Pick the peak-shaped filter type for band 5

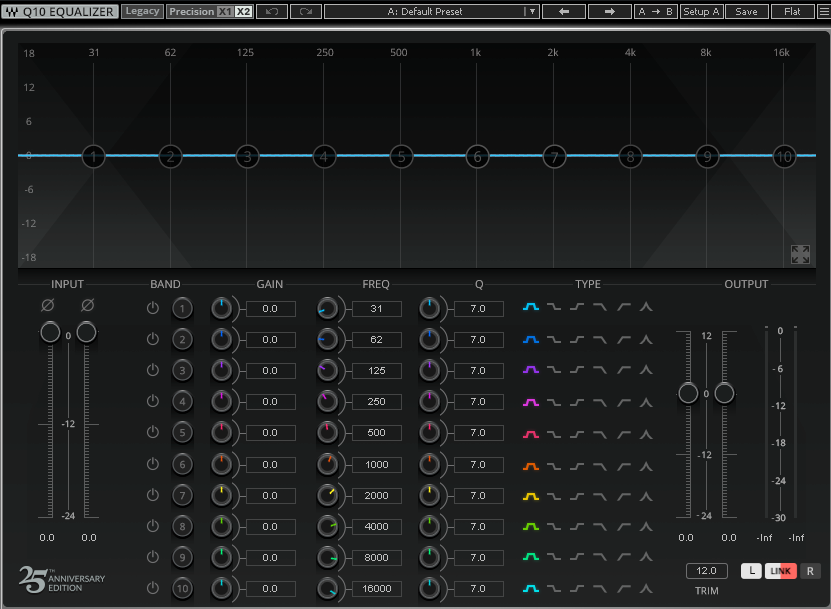(646, 435)
